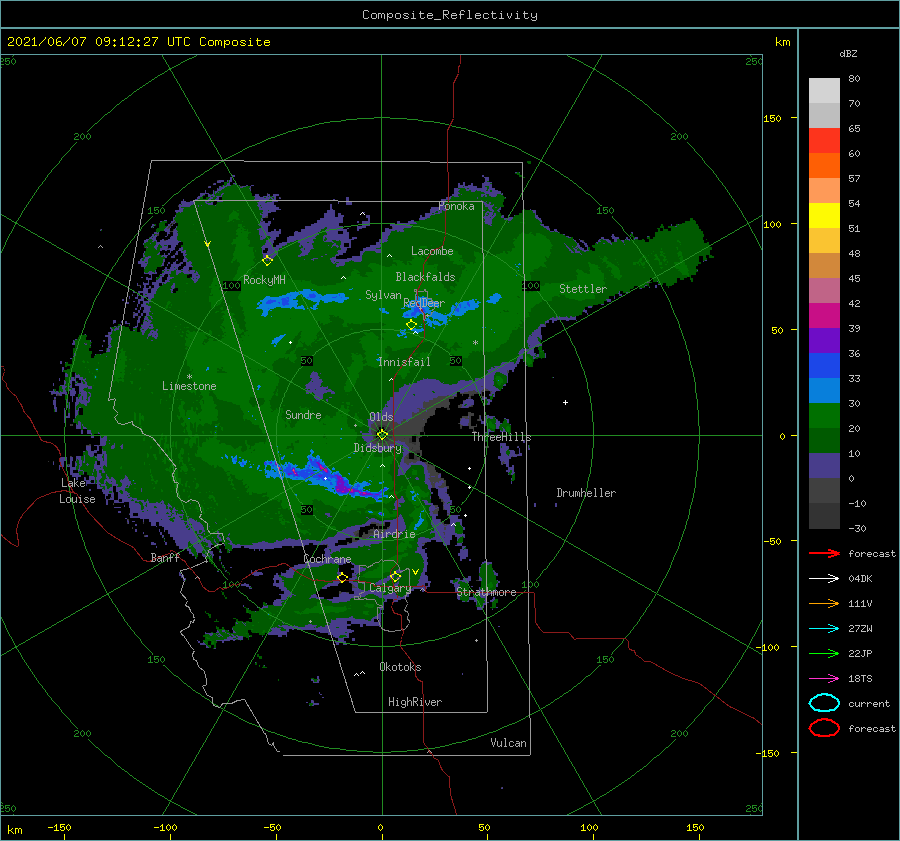This screenshot has width=900, height=841.
Task: Click the white plus marker east of ThreeHills
Action: pyautogui.click(x=565, y=402)
